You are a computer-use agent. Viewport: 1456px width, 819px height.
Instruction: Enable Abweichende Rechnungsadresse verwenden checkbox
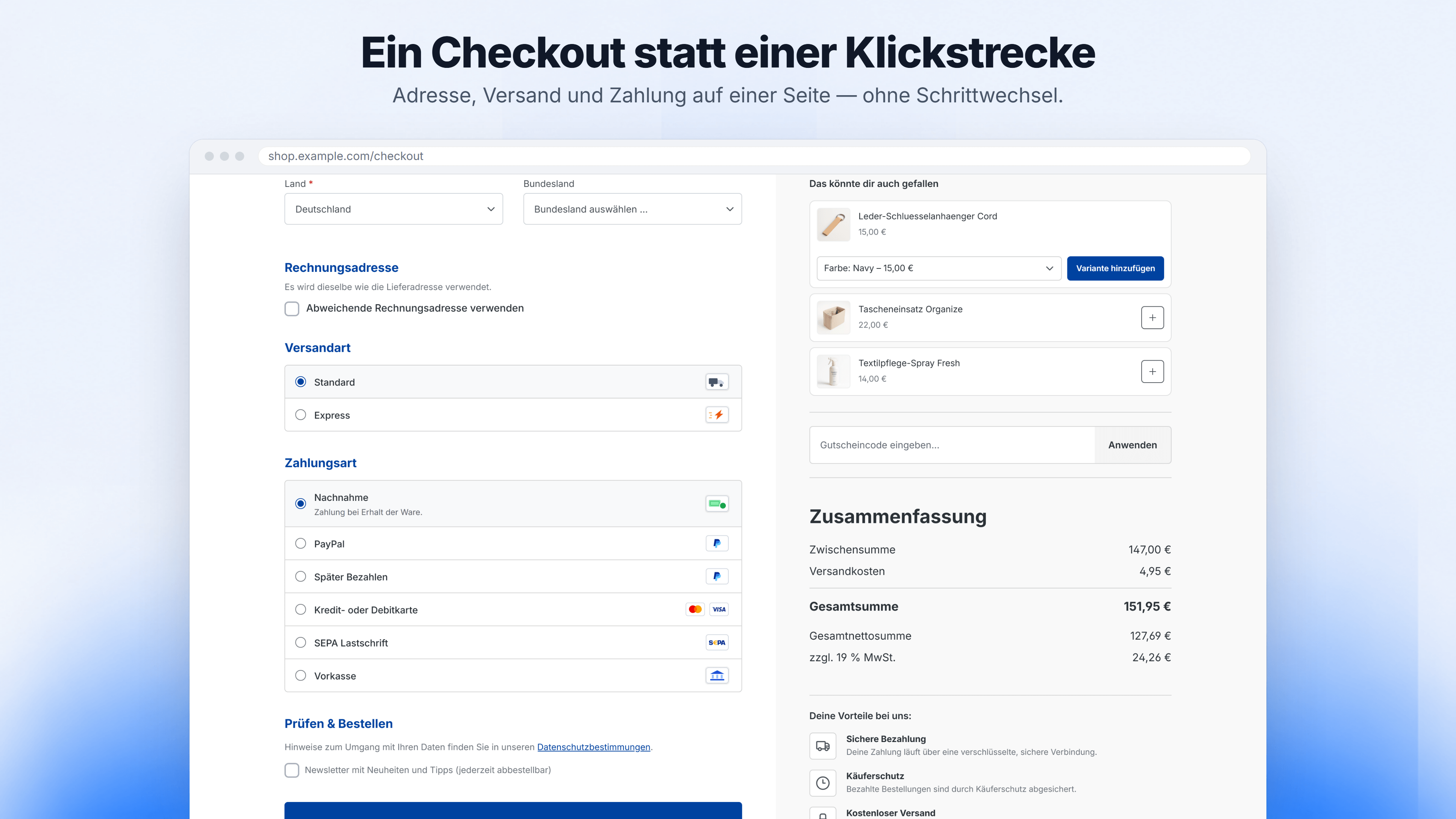coord(292,309)
